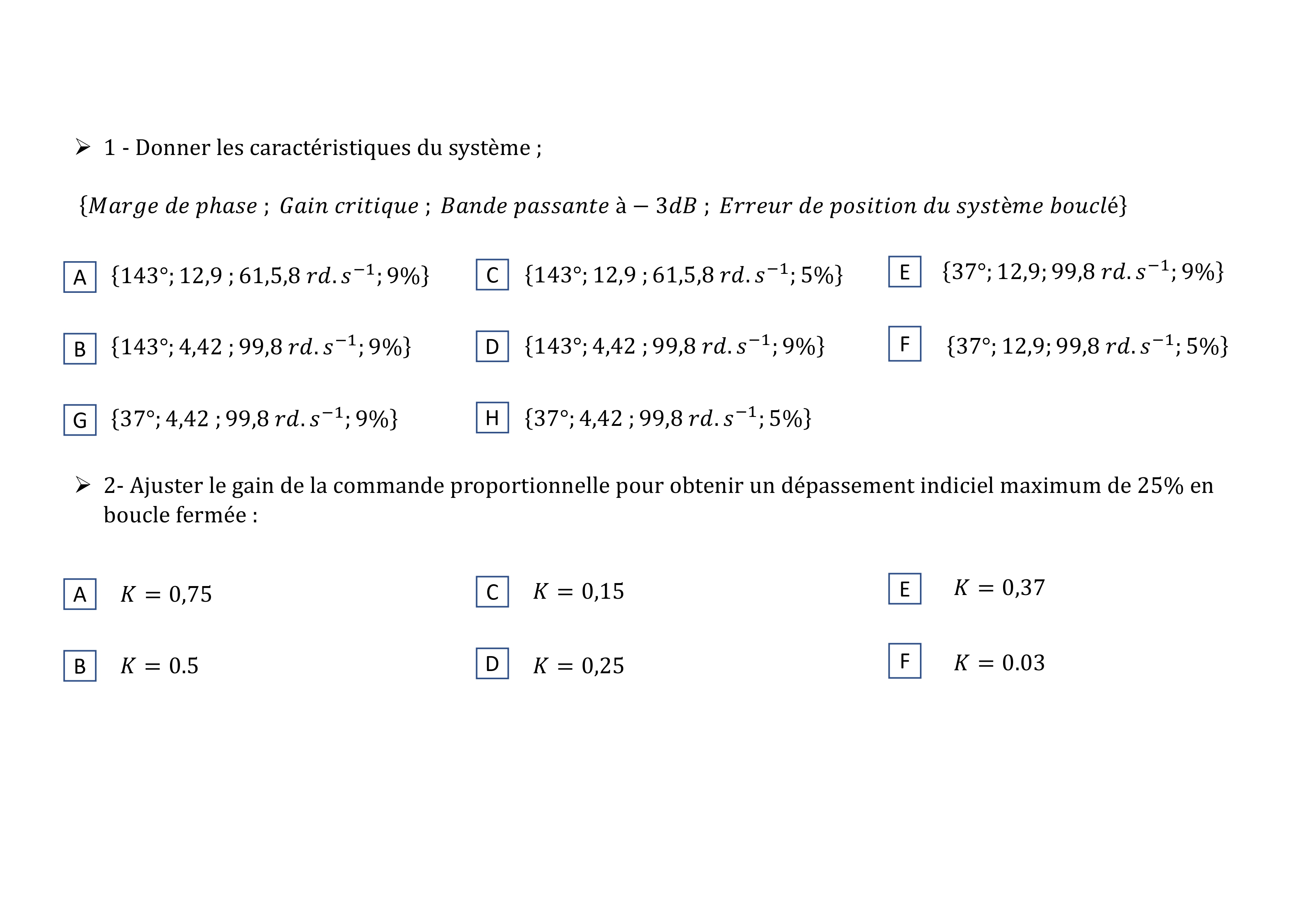Check box A under question 1

tap(80, 277)
